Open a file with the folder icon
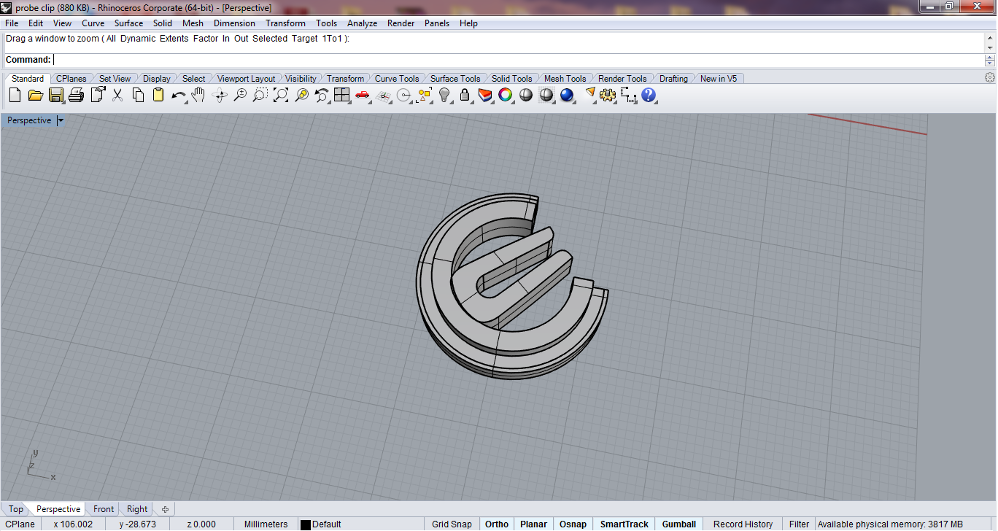998x531 pixels. pos(36,96)
